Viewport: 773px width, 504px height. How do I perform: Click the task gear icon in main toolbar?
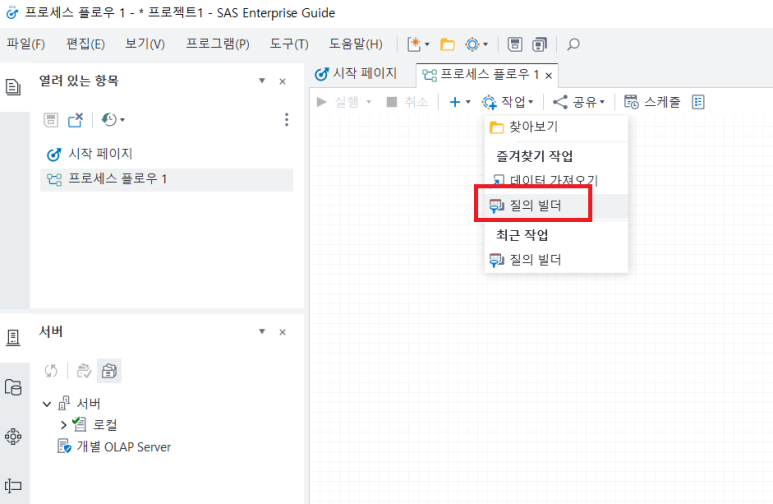point(472,45)
